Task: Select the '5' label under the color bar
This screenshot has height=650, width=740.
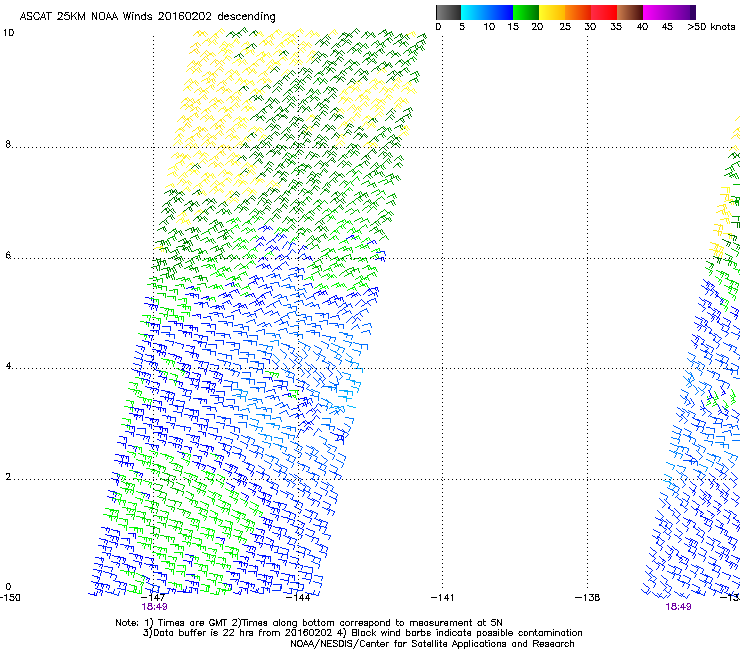Action: coord(462,27)
